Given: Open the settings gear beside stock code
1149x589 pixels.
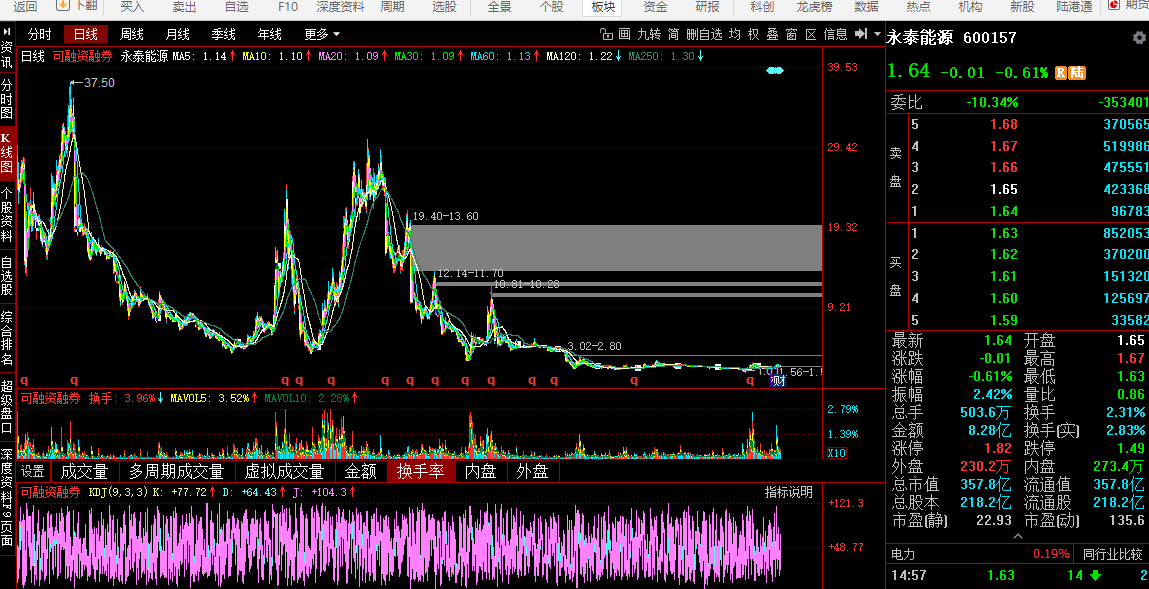Looking at the screenshot, I should coord(1139,38).
